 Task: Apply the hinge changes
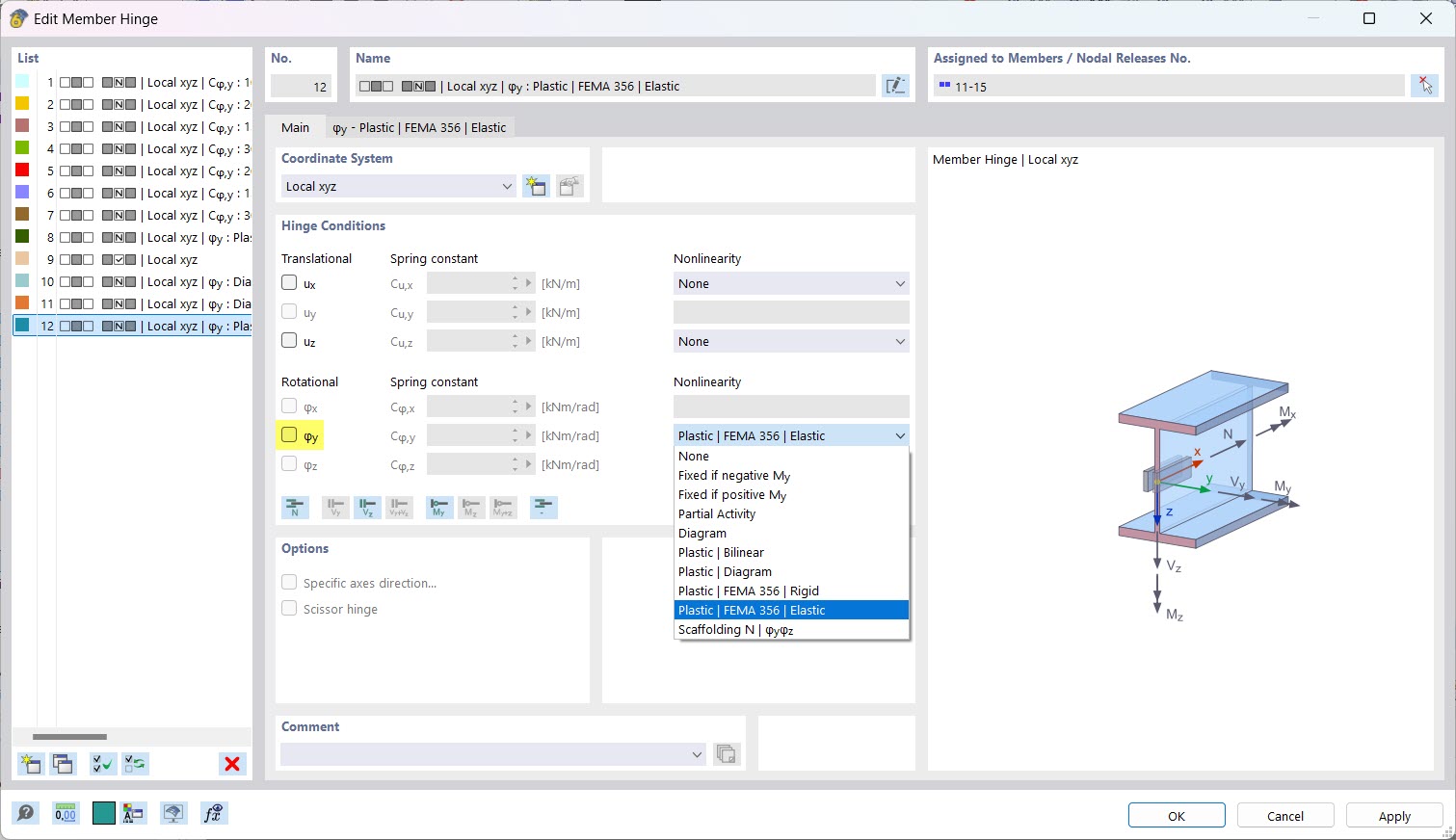pos(1393,814)
